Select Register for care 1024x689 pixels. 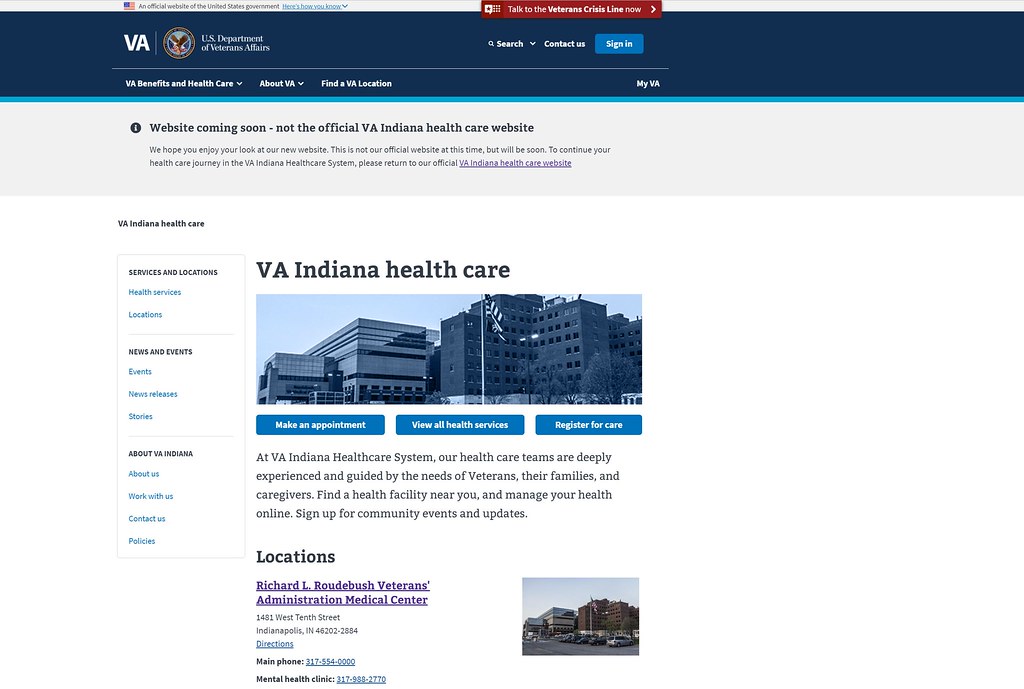pyautogui.click(x=588, y=424)
